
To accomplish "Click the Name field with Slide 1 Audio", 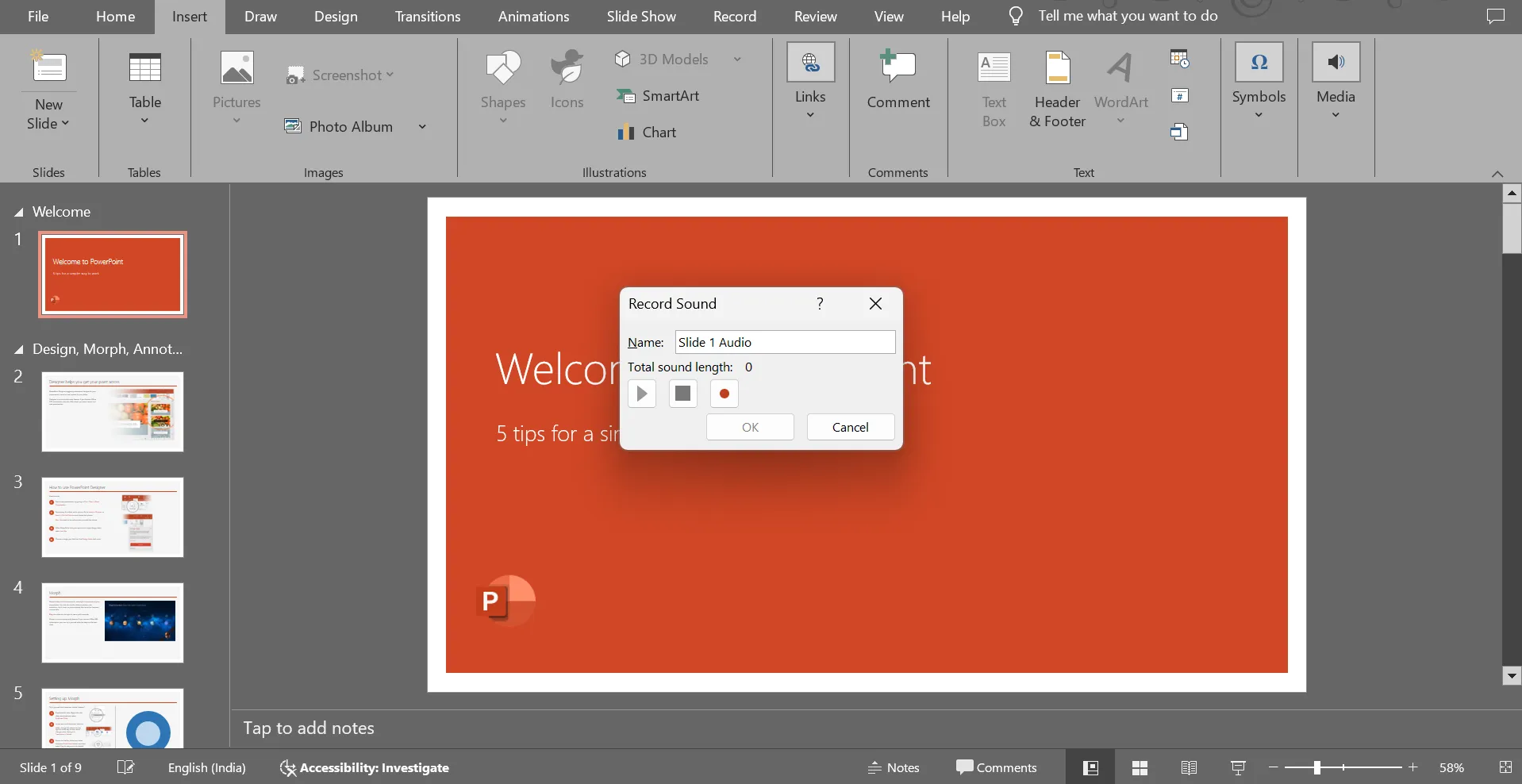I will click(785, 342).
